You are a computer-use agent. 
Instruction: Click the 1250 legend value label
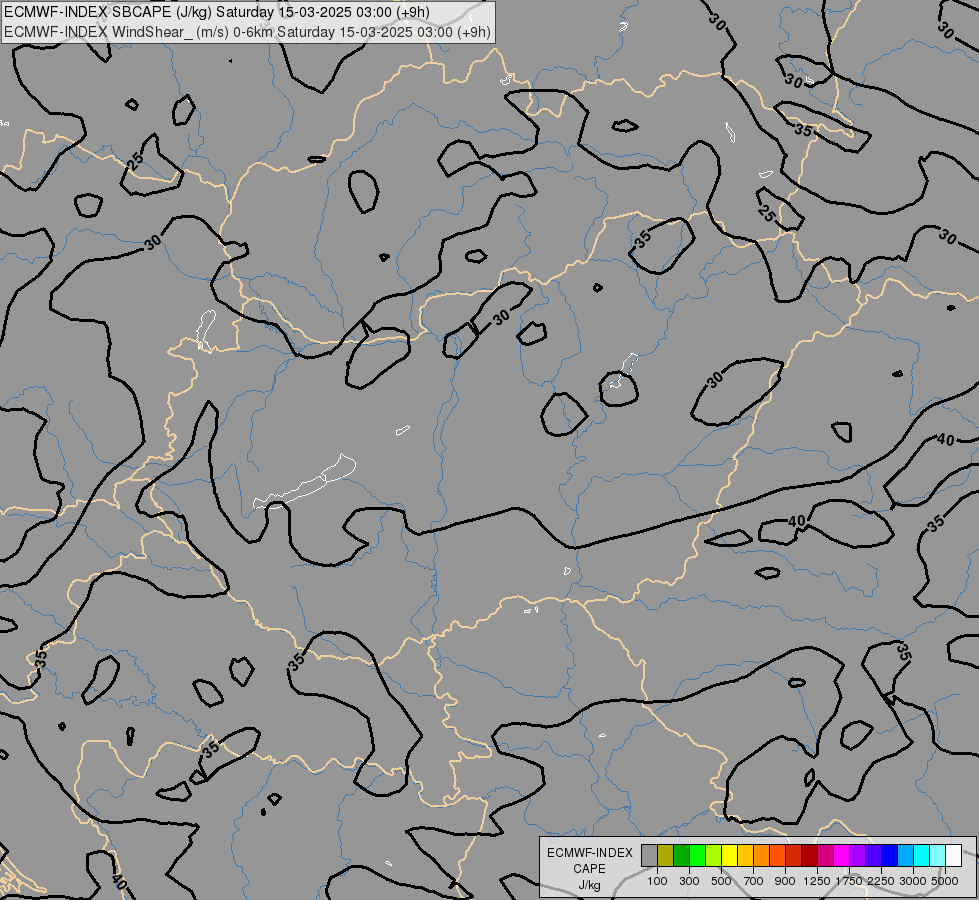coord(817,881)
